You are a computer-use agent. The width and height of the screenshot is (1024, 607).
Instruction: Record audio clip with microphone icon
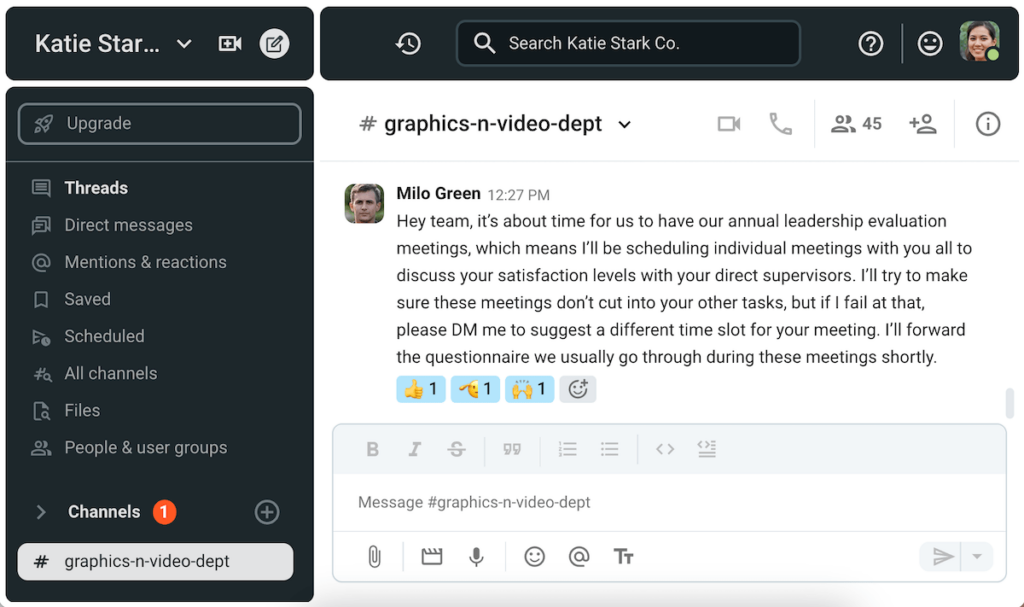(x=477, y=557)
